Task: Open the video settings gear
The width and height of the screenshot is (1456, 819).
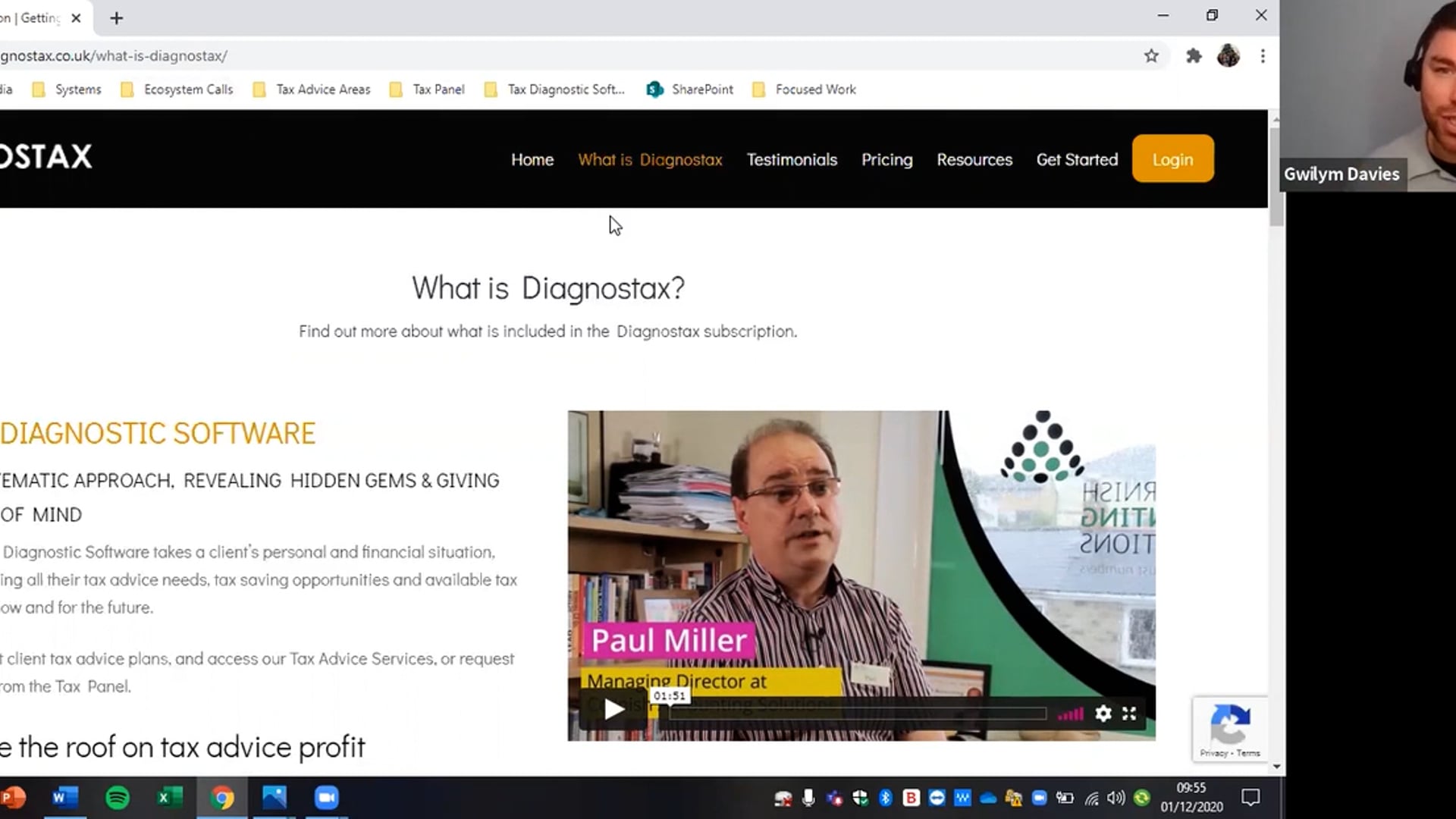Action: point(1103,714)
